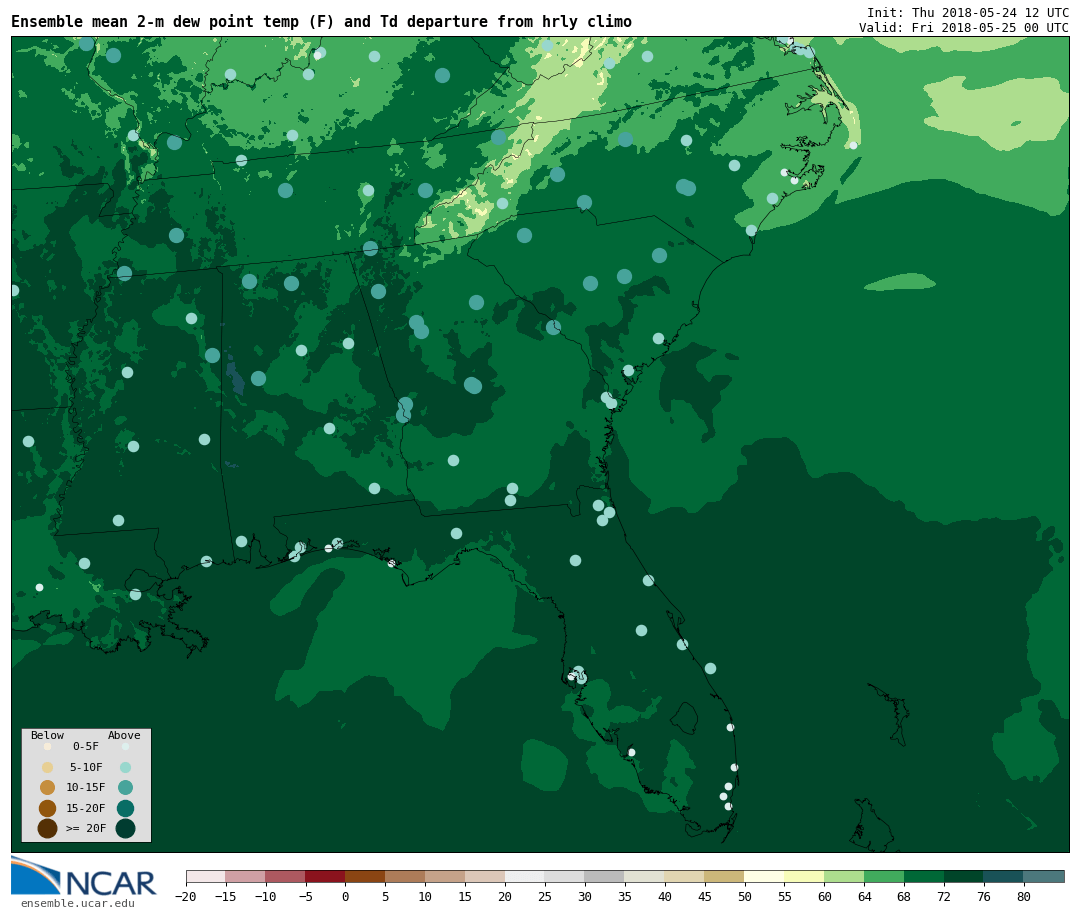Pick the -5 to 0 dark red swatch
The height and width of the screenshot is (915, 1080).
[325, 876]
